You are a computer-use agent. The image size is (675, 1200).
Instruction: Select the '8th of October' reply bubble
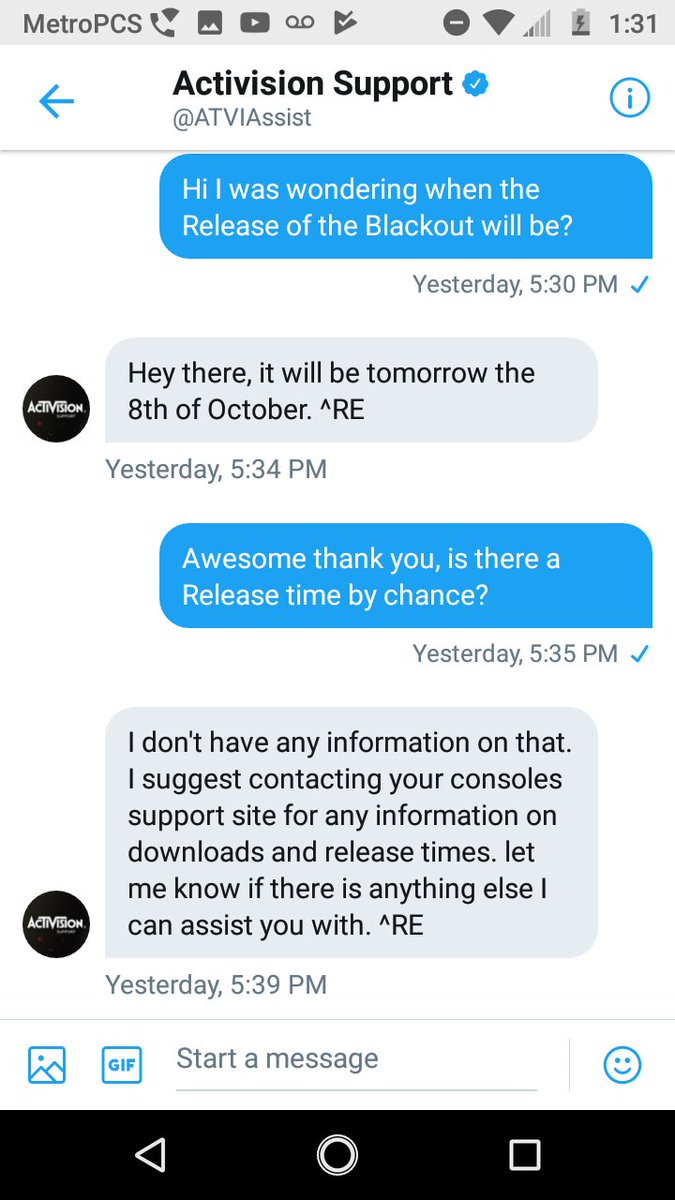coord(351,390)
